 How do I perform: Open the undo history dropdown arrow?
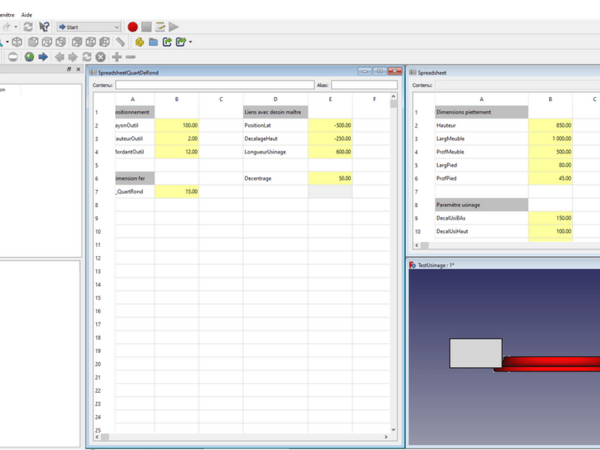pos(15,27)
